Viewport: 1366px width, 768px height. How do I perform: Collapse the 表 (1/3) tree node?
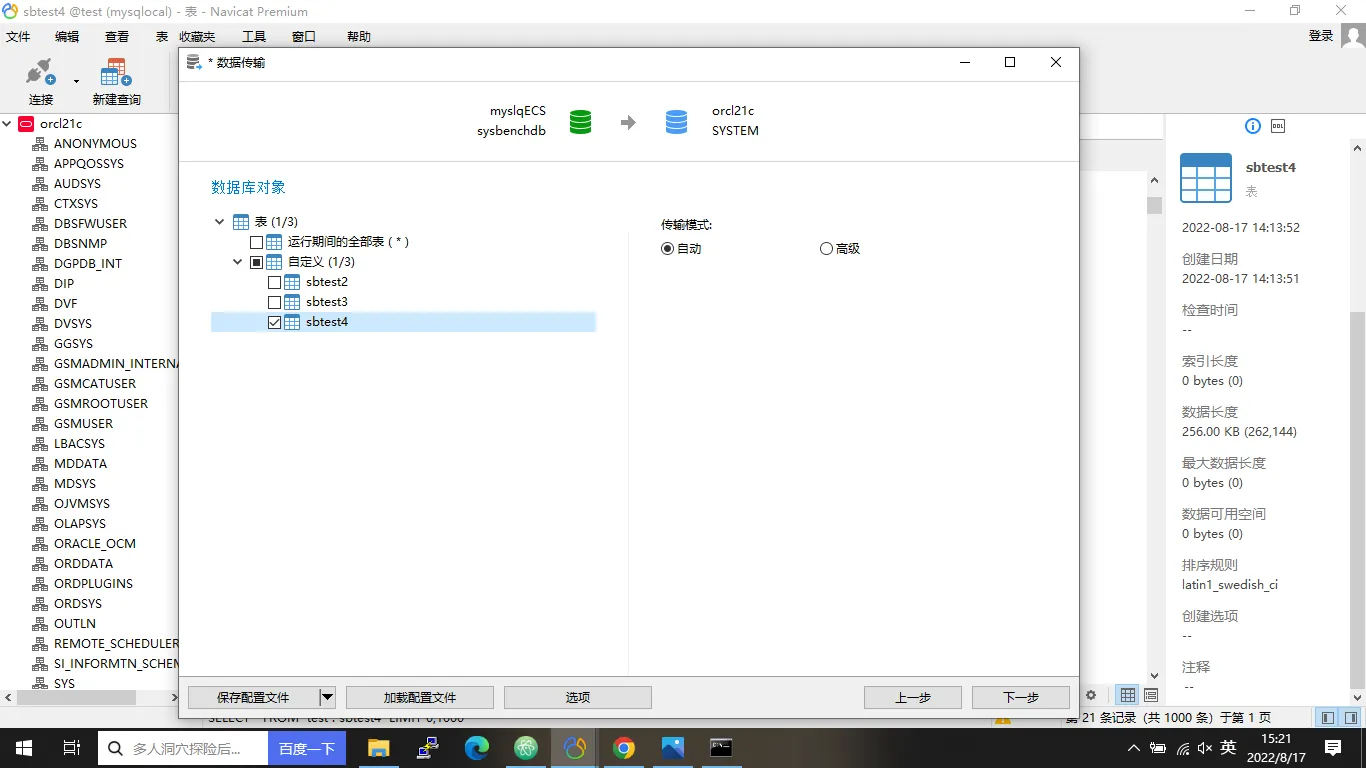(x=220, y=222)
